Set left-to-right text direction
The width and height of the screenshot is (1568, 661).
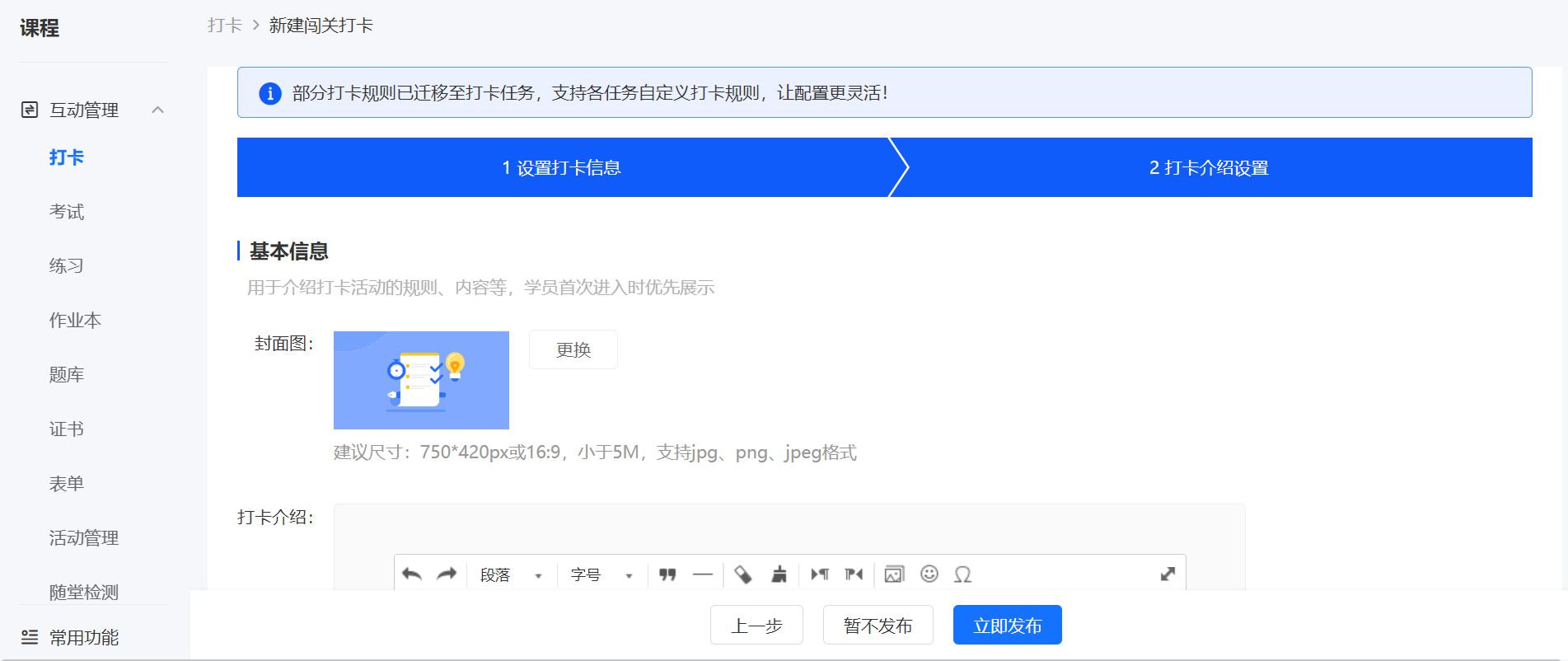click(820, 574)
